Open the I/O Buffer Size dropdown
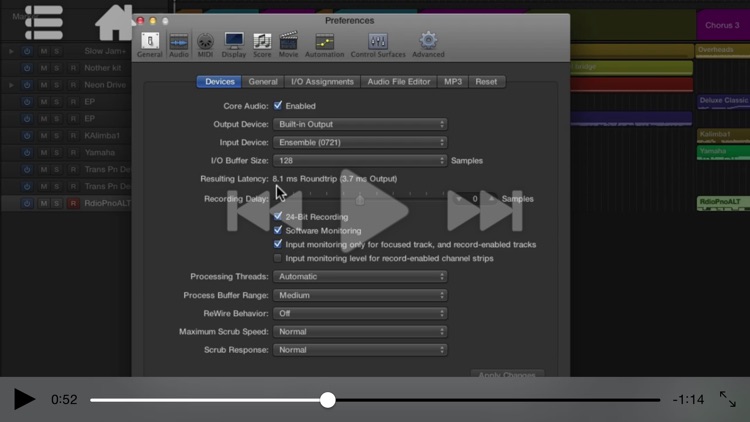750x422 pixels. [x=360, y=161]
